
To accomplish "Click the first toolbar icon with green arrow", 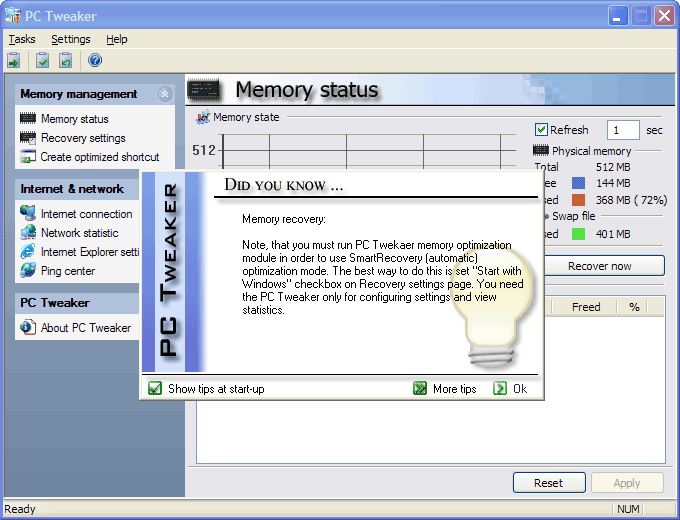I will pyautogui.click(x=13, y=60).
